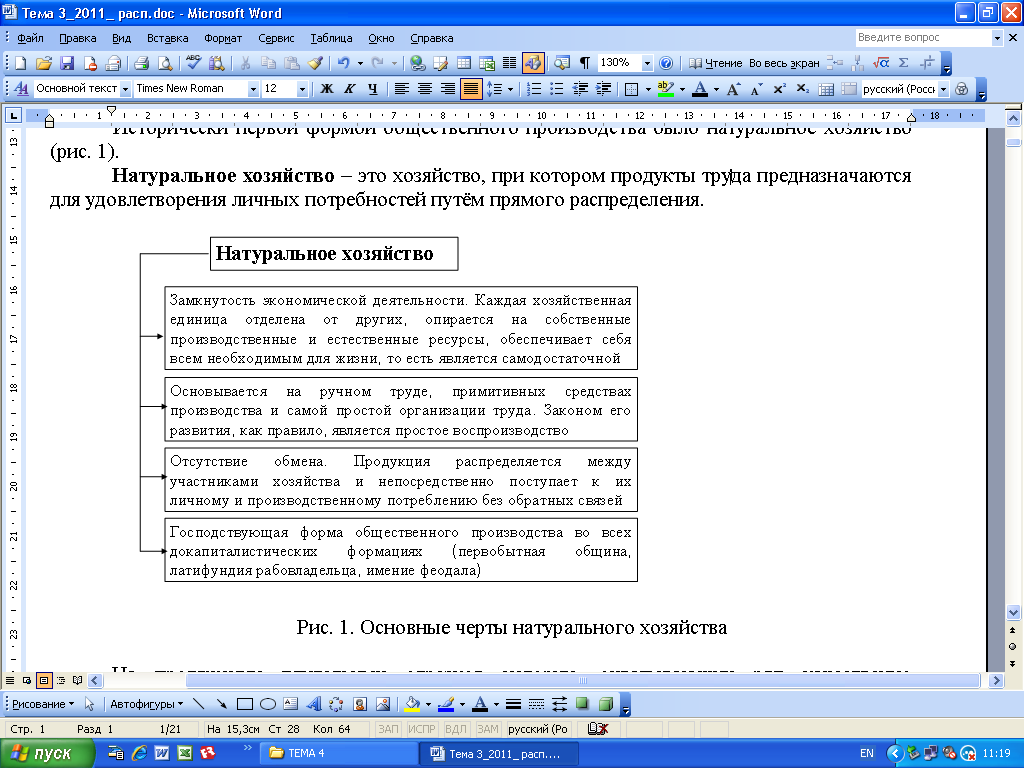Open the Таблица menu

coord(331,39)
